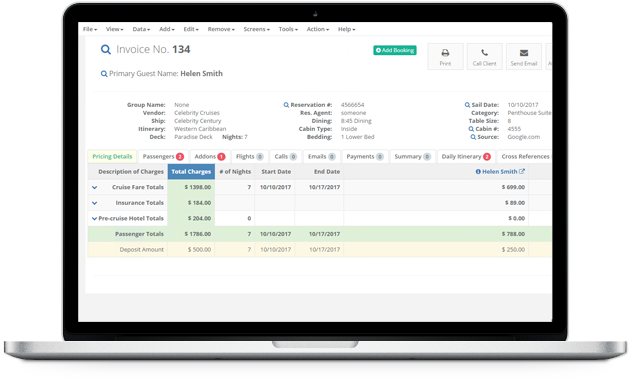
Task: Click the red badge on Daily Itinerary tab
Action: pos(487,157)
